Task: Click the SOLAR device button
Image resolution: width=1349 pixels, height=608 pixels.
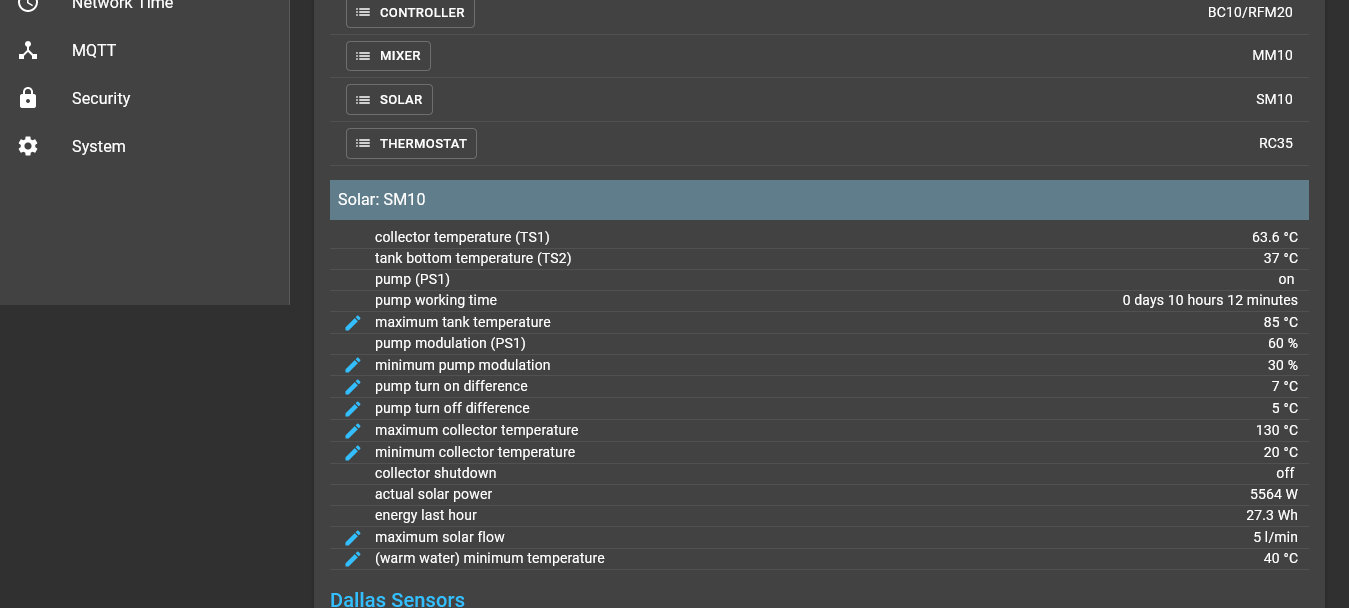Action: click(389, 99)
